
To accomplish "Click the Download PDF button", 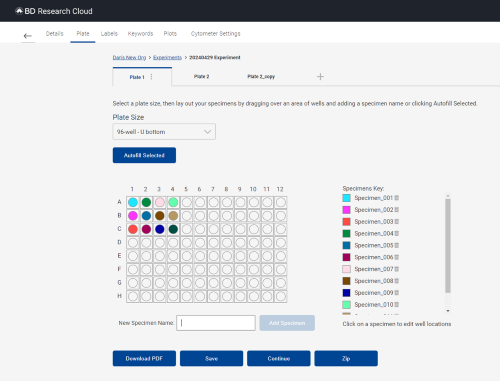I will pos(144,358).
